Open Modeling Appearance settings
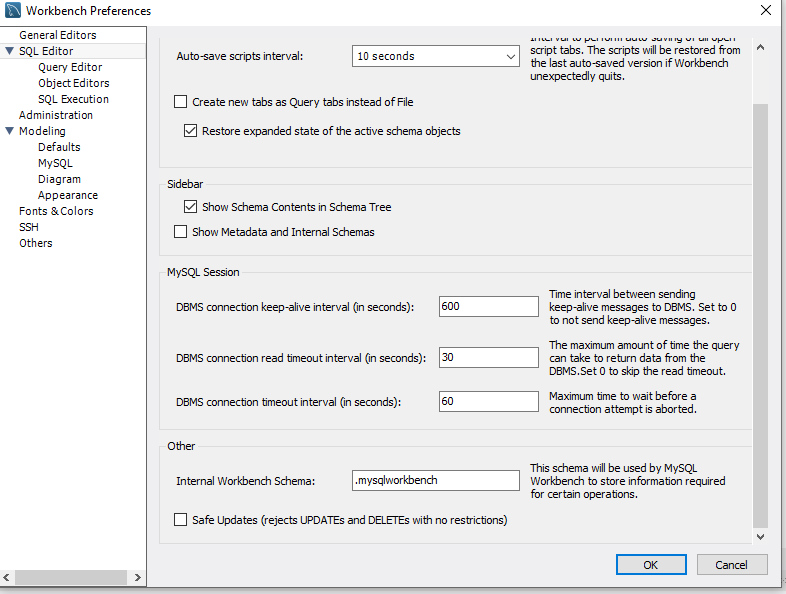786x594 pixels. pyautogui.click(x=68, y=195)
